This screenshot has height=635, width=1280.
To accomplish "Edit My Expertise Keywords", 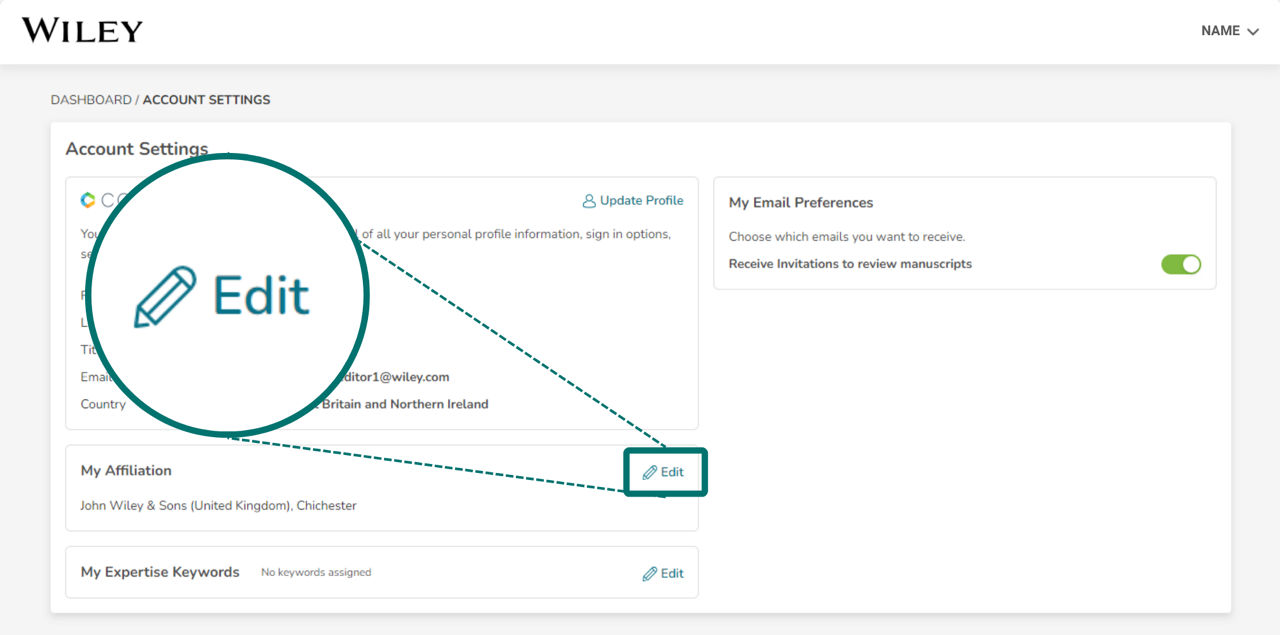I will click(x=664, y=574).
